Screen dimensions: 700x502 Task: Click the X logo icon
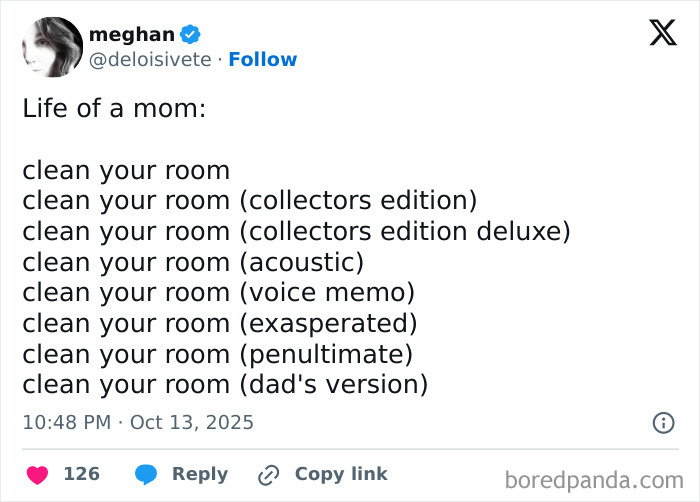(662, 34)
